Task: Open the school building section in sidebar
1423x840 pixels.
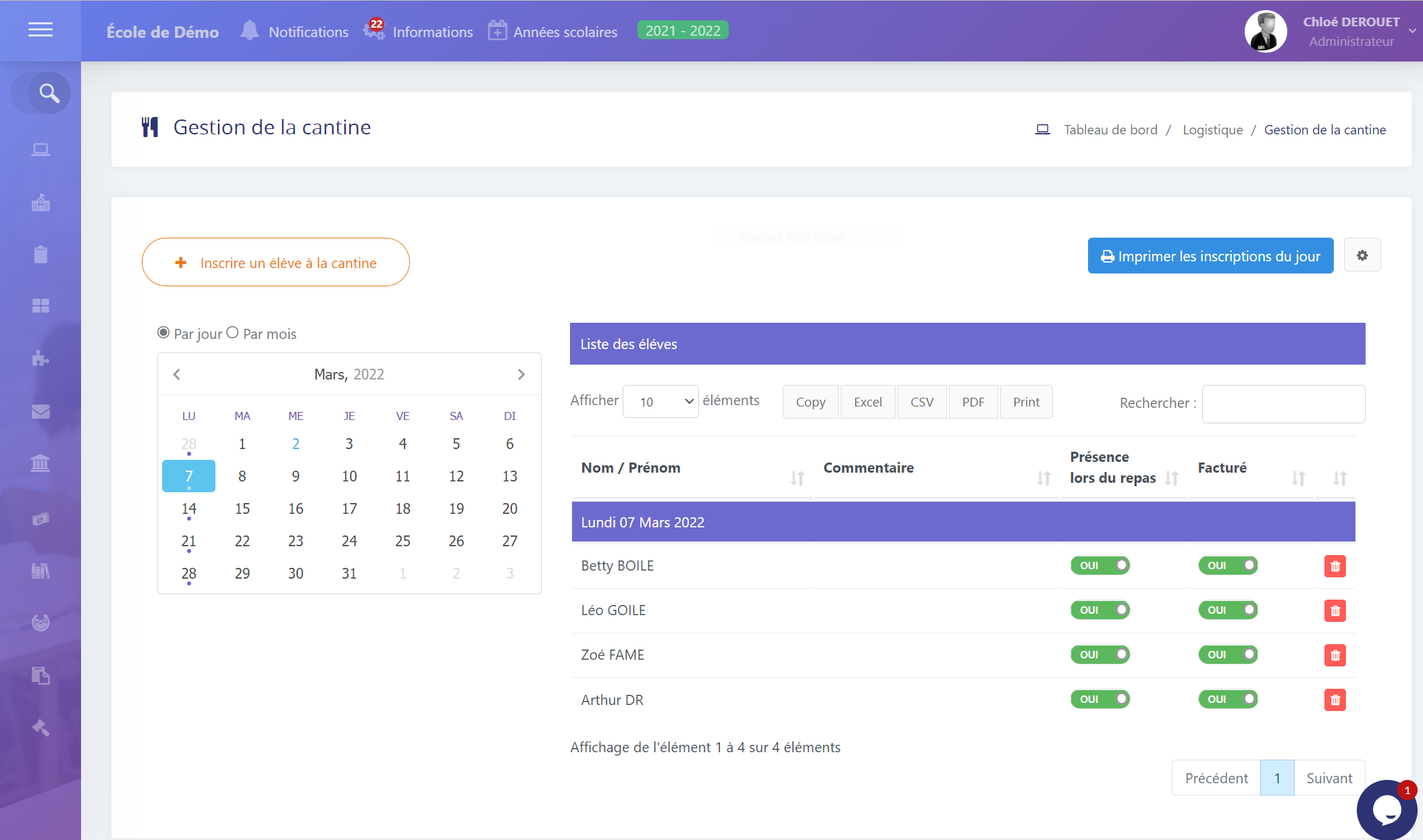Action: click(x=41, y=202)
